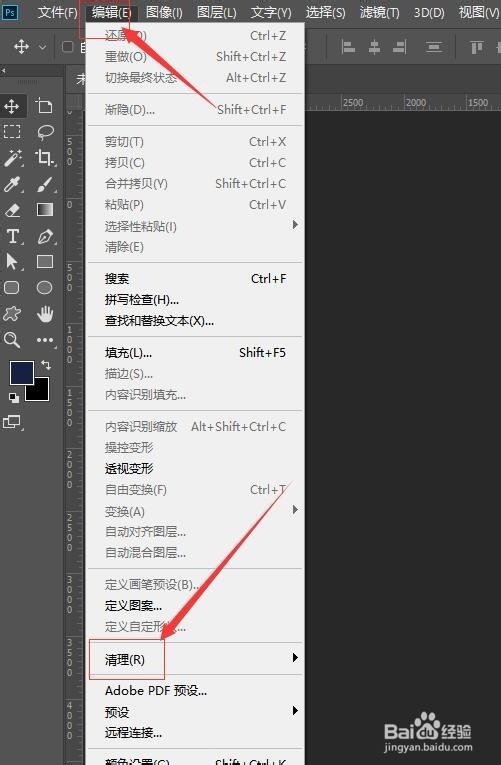
Task: Select 清理(R) in the Edit menu
Action: point(195,660)
